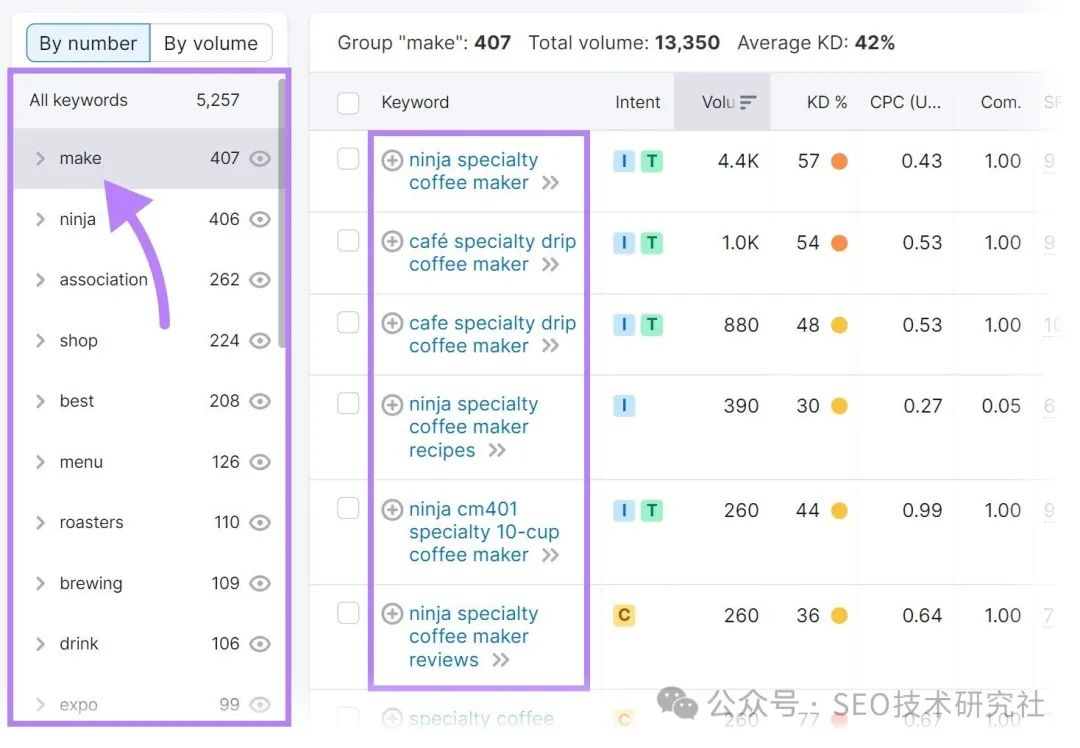Click double-arrow icon after ninja specialty coffee maker recipes
The height and width of the screenshot is (748, 1080).
coord(497,451)
